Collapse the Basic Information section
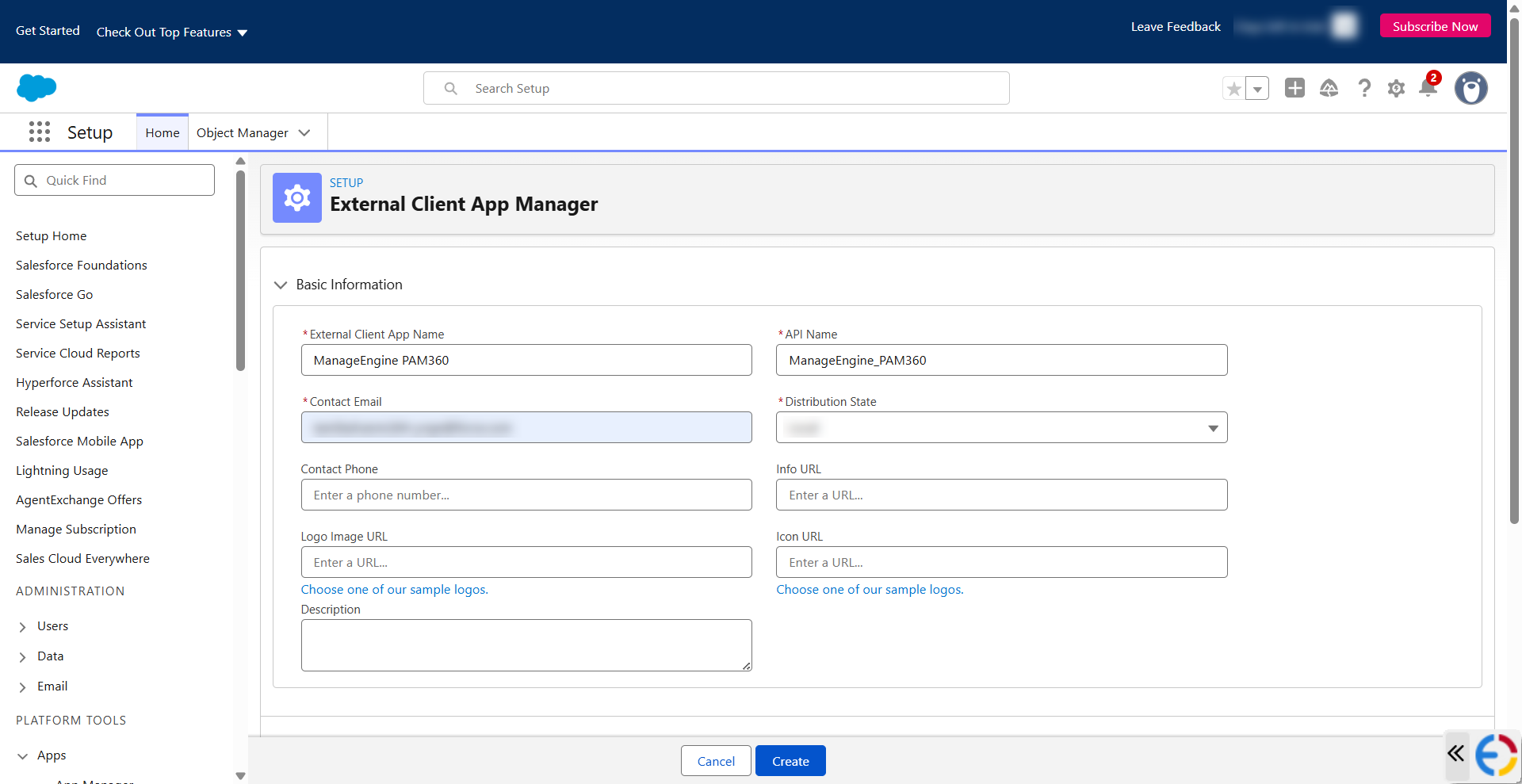Screen dimensions: 1522x784 pyautogui.click(x=281, y=285)
